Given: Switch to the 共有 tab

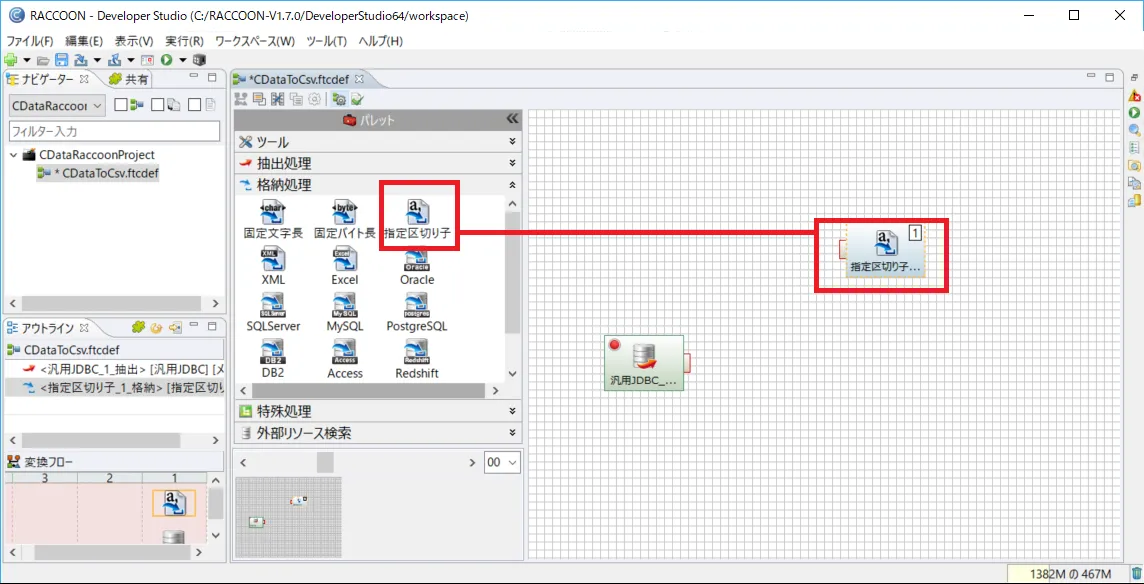Looking at the screenshot, I should [x=130, y=80].
